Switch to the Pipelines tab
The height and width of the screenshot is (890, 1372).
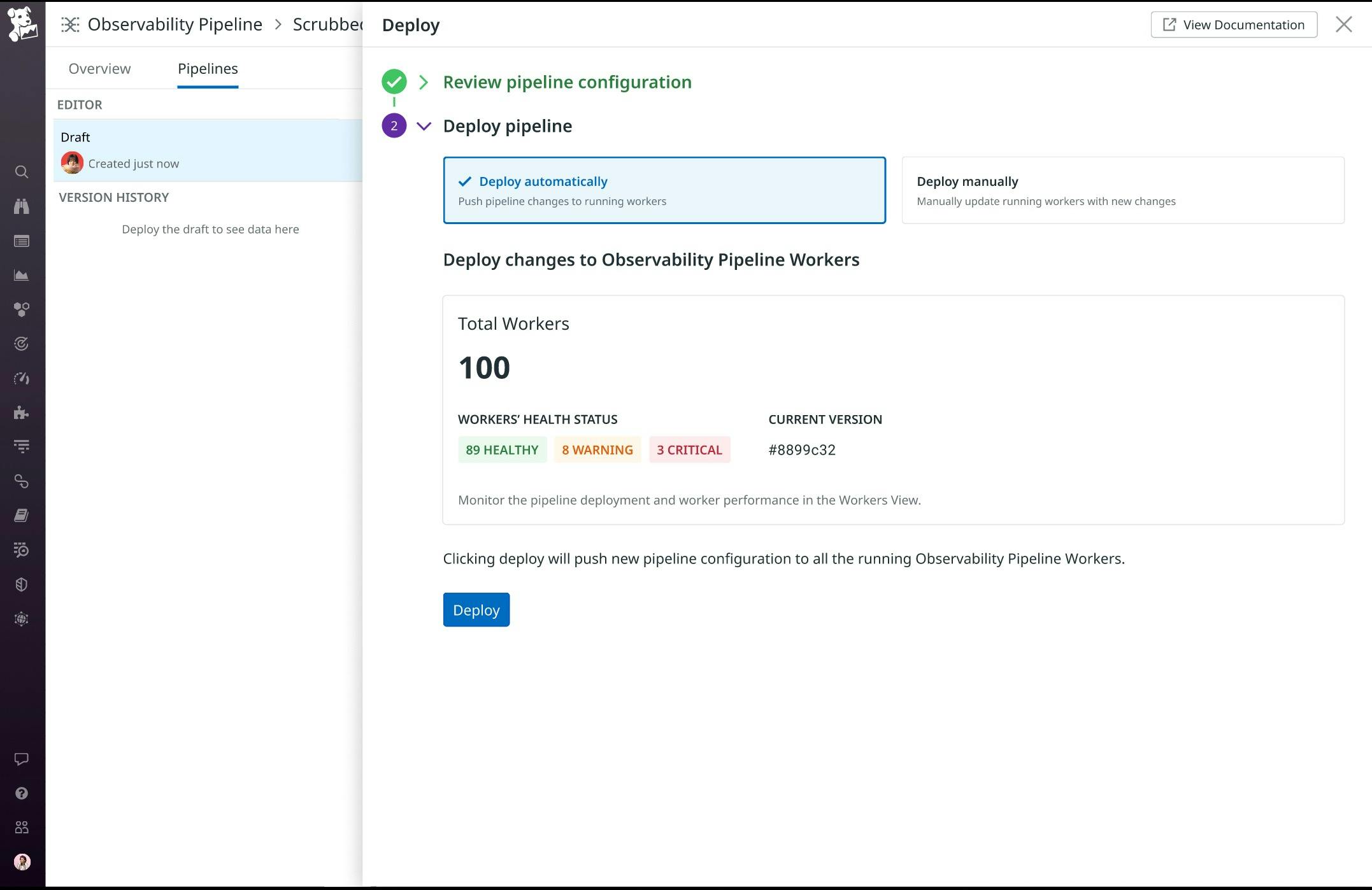pyautogui.click(x=208, y=68)
